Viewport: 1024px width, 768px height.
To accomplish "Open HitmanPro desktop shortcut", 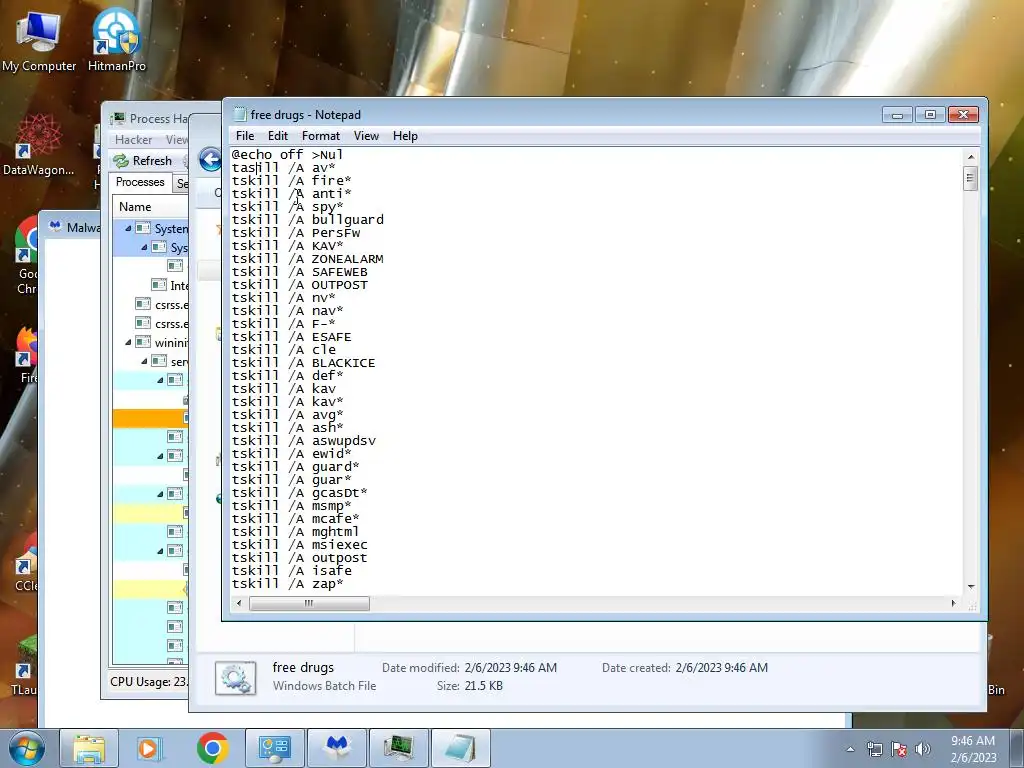I will click(116, 41).
